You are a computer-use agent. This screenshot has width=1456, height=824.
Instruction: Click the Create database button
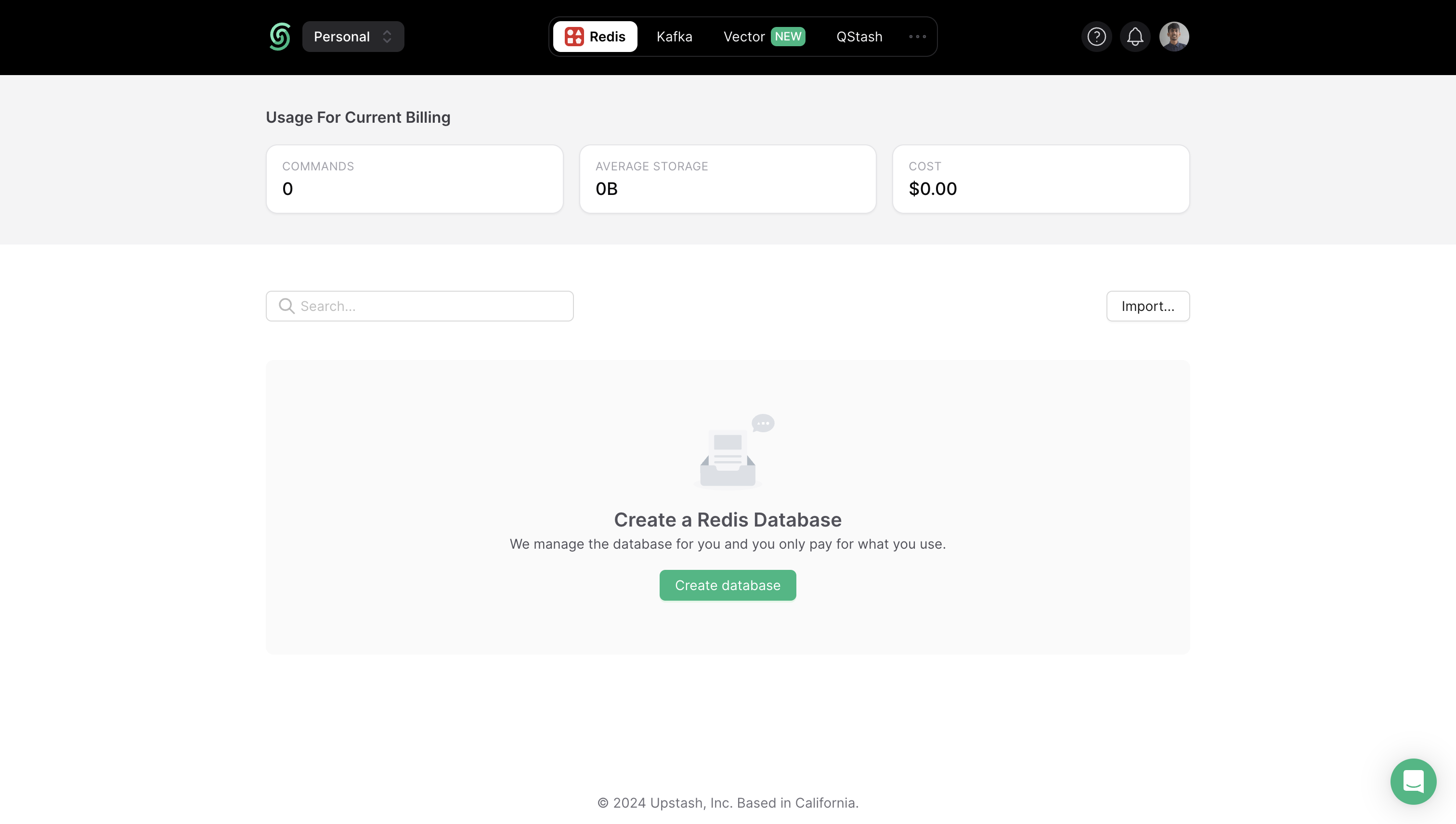(x=728, y=585)
